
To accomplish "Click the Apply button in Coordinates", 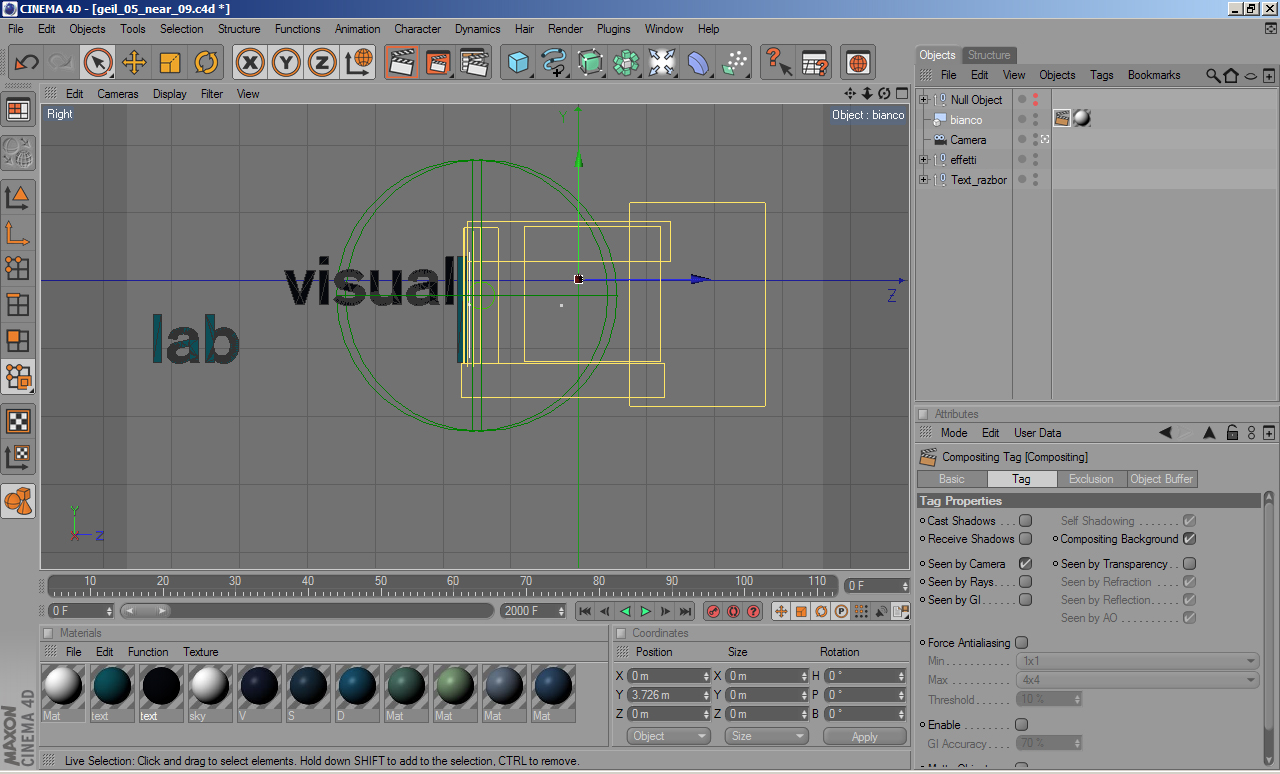I will 865,736.
